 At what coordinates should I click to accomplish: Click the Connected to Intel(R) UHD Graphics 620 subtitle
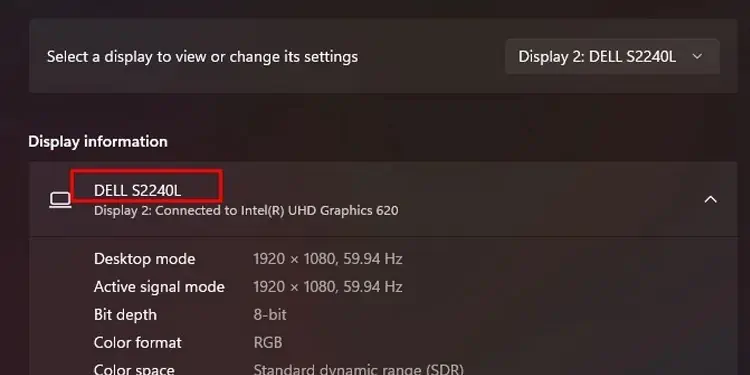coord(246,210)
